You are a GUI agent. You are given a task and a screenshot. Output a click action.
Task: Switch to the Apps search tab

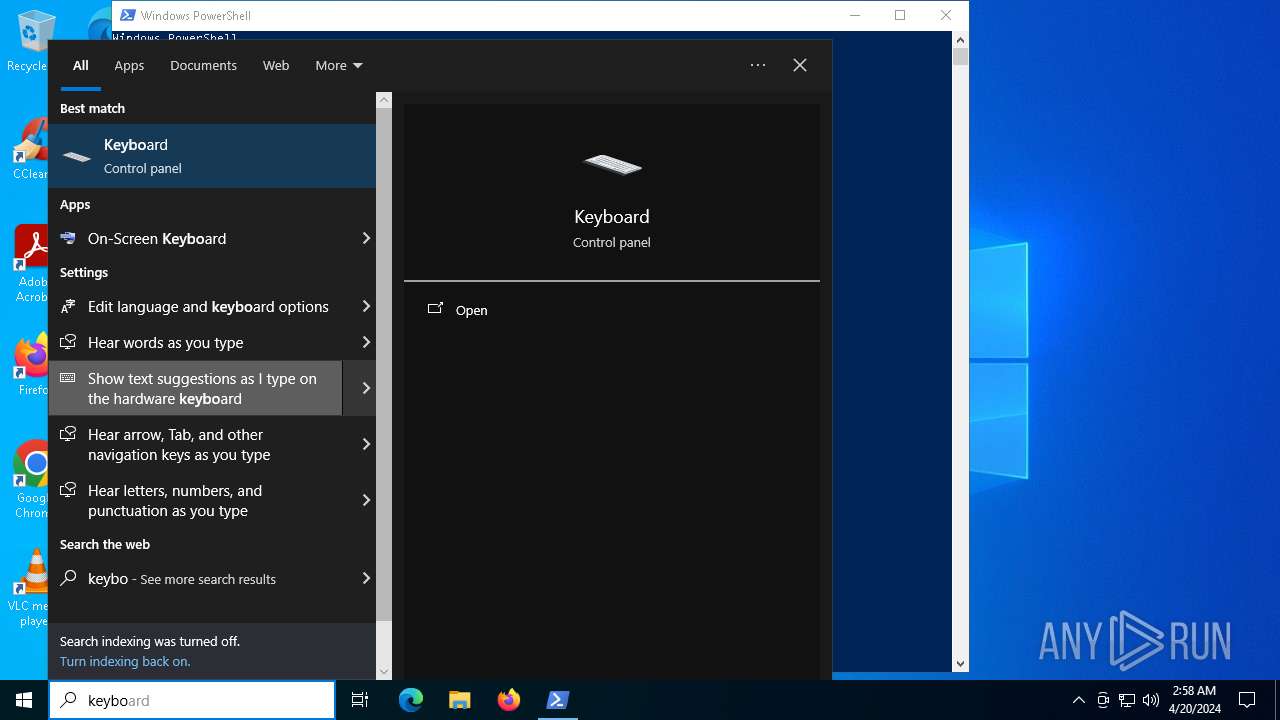coord(129,65)
